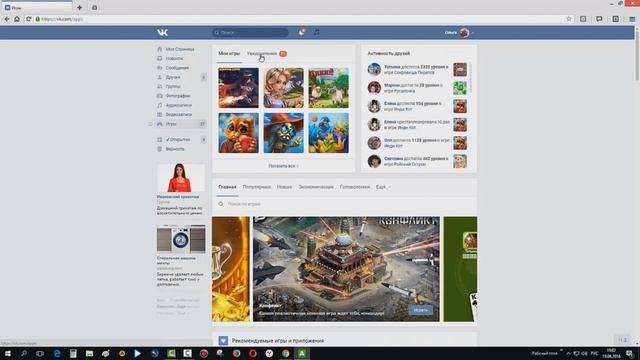640x360 pixels.
Task: Open game icon next to Татьяна's activity
Action: pyautogui.click(x=460, y=69)
